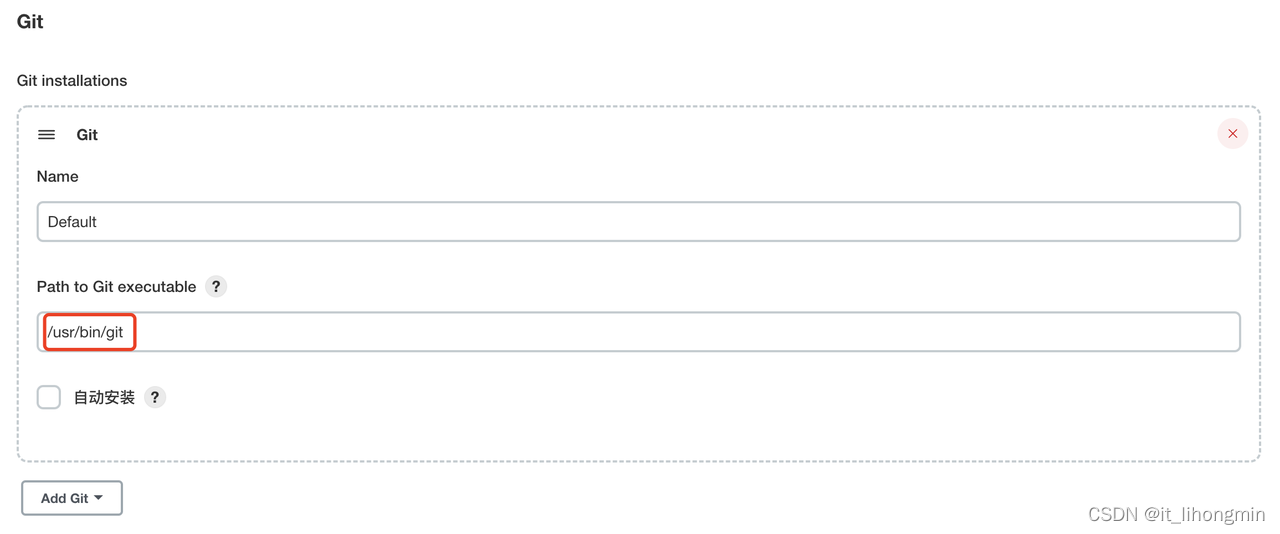Click the CSDN @it_lihongmin watermark
This screenshot has height=534, width=1280.
click(1176, 514)
